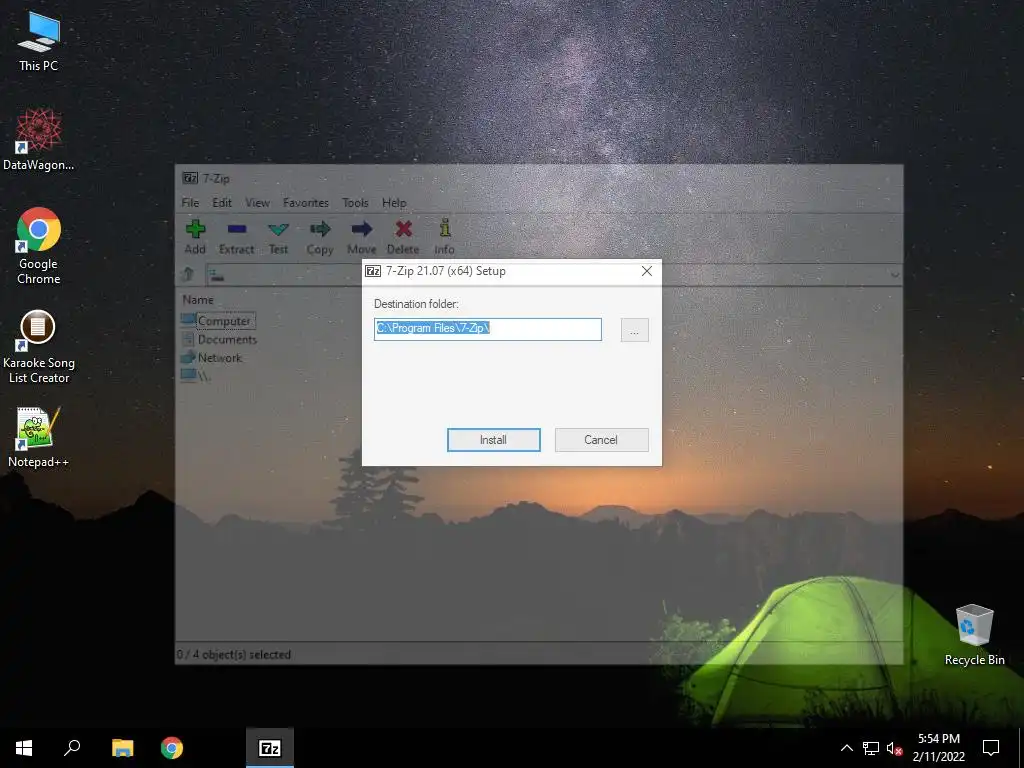This screenshot has width=1024, height=768.
Task: Open the notification center icon
Action: coord(991,748)
